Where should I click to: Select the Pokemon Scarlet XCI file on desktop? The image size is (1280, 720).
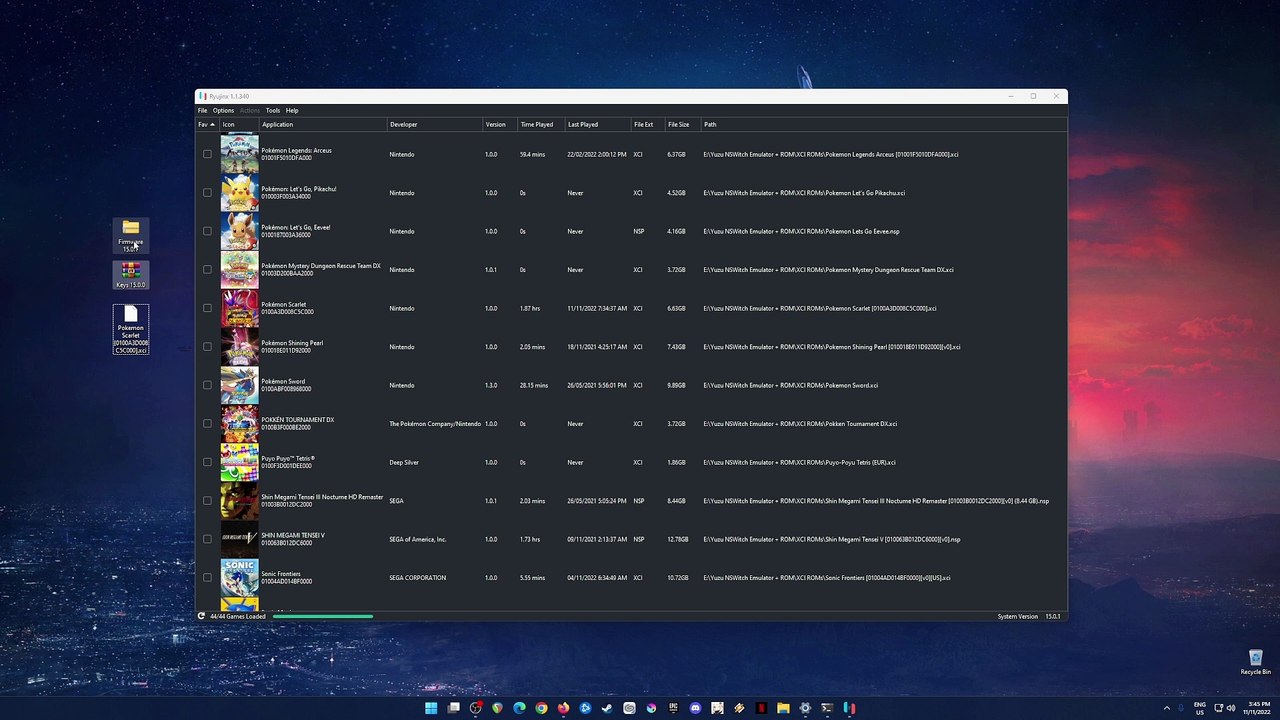click(x=131, y=330)
